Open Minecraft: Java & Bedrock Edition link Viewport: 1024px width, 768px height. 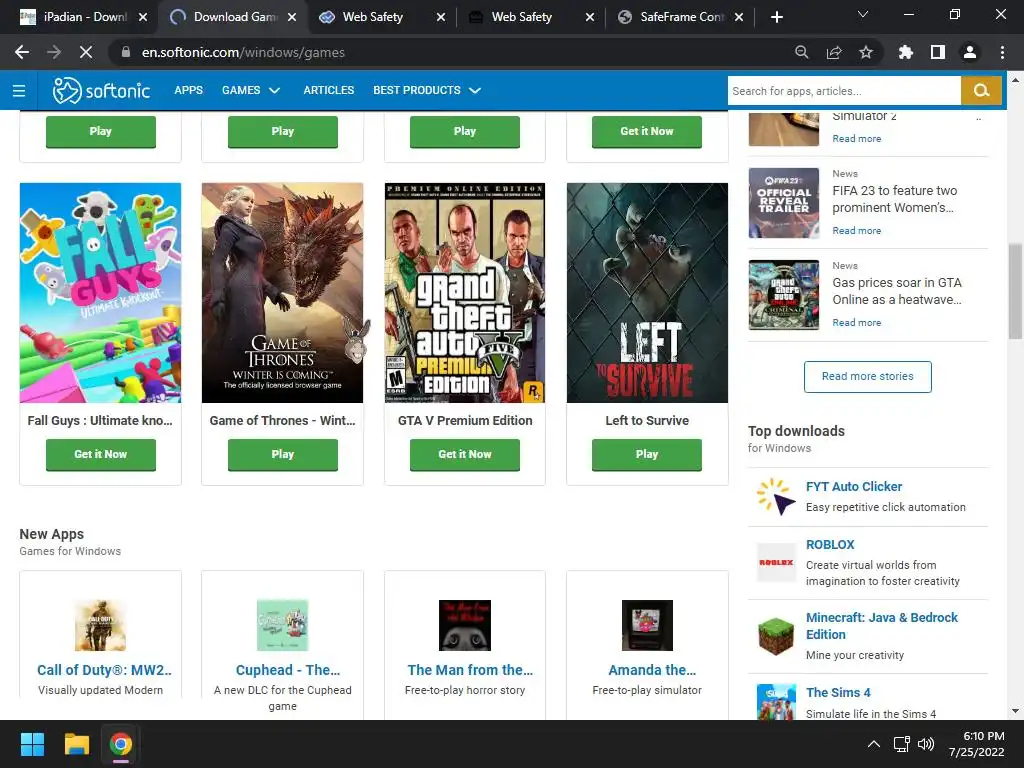click(882, 626)
